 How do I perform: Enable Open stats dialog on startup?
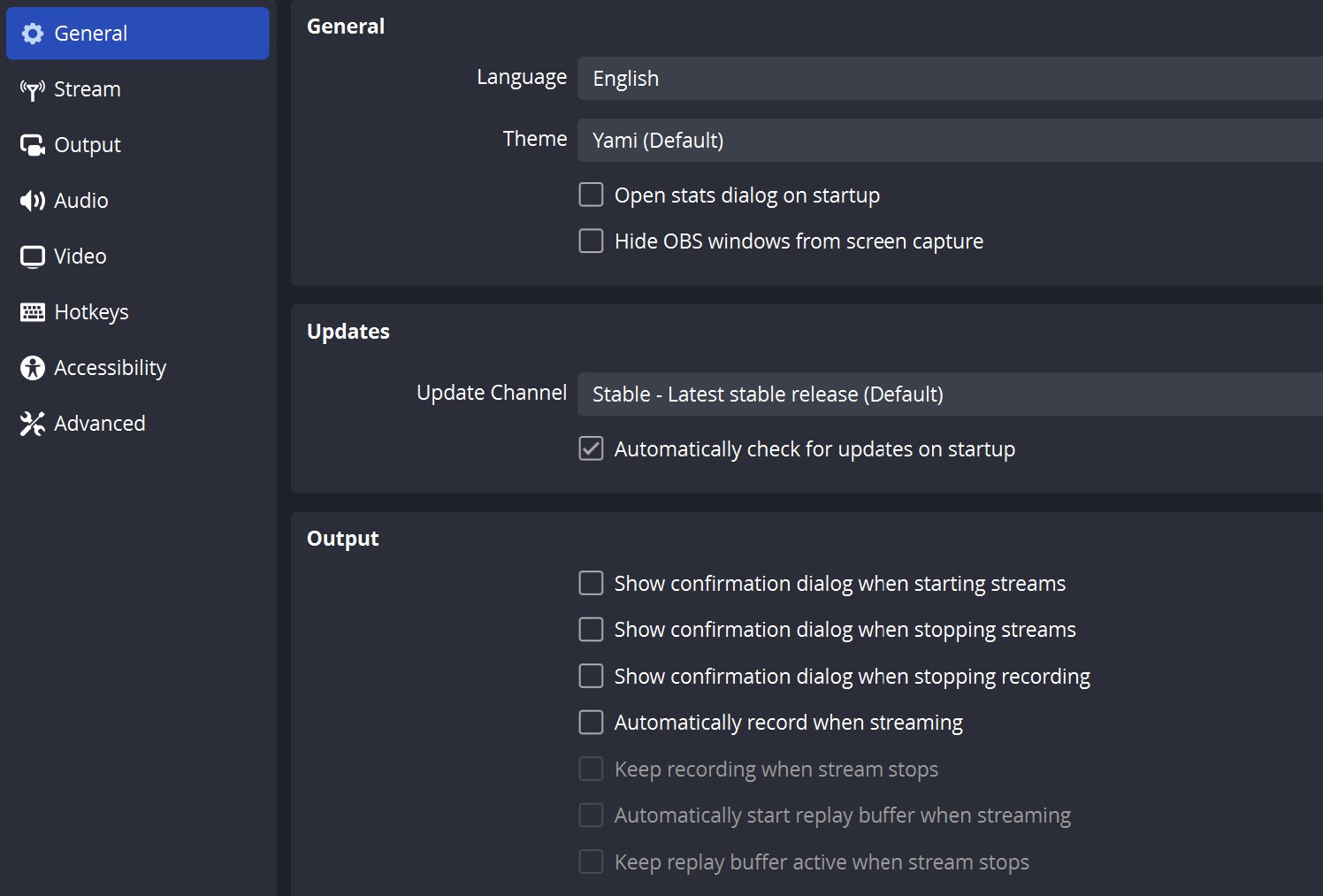pos(591,194)
